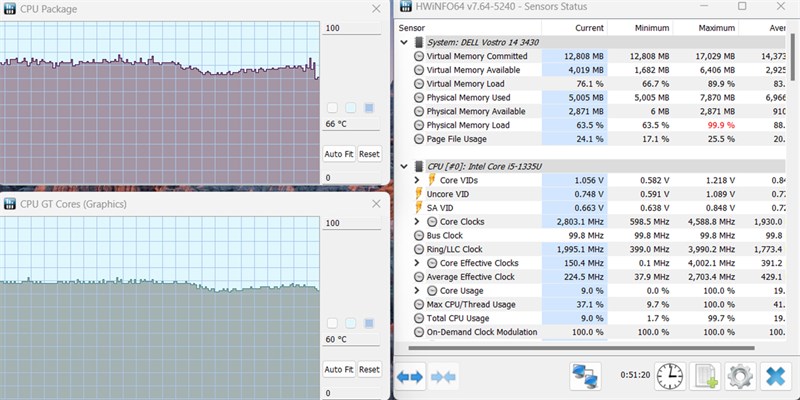Click the expand-layout blue arrows icon
800x400 pixels.
[x=410, y=377]
